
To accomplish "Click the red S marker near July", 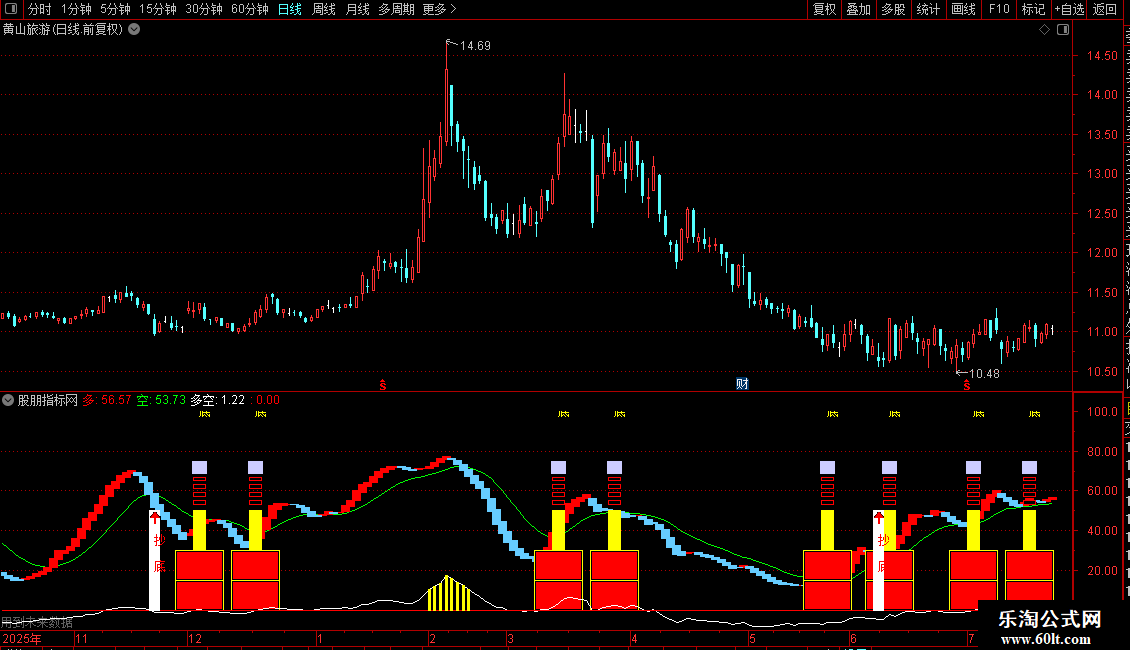I will tap(966, 386).
